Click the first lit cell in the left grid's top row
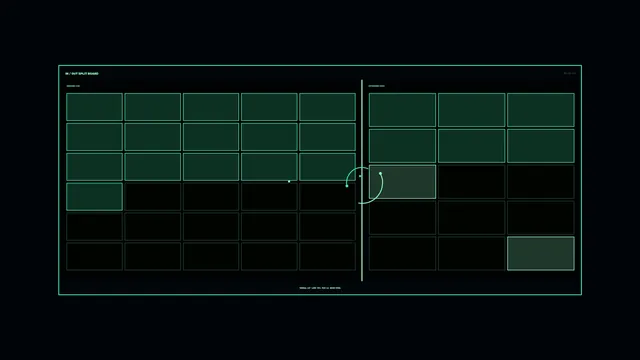This screenshot has width=640, height=360. 94,107
